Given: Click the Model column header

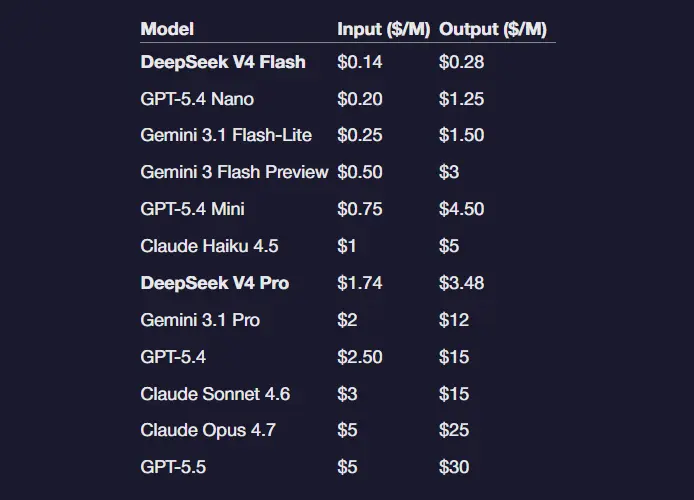Looking at the screenshot, I should (167, 29).
